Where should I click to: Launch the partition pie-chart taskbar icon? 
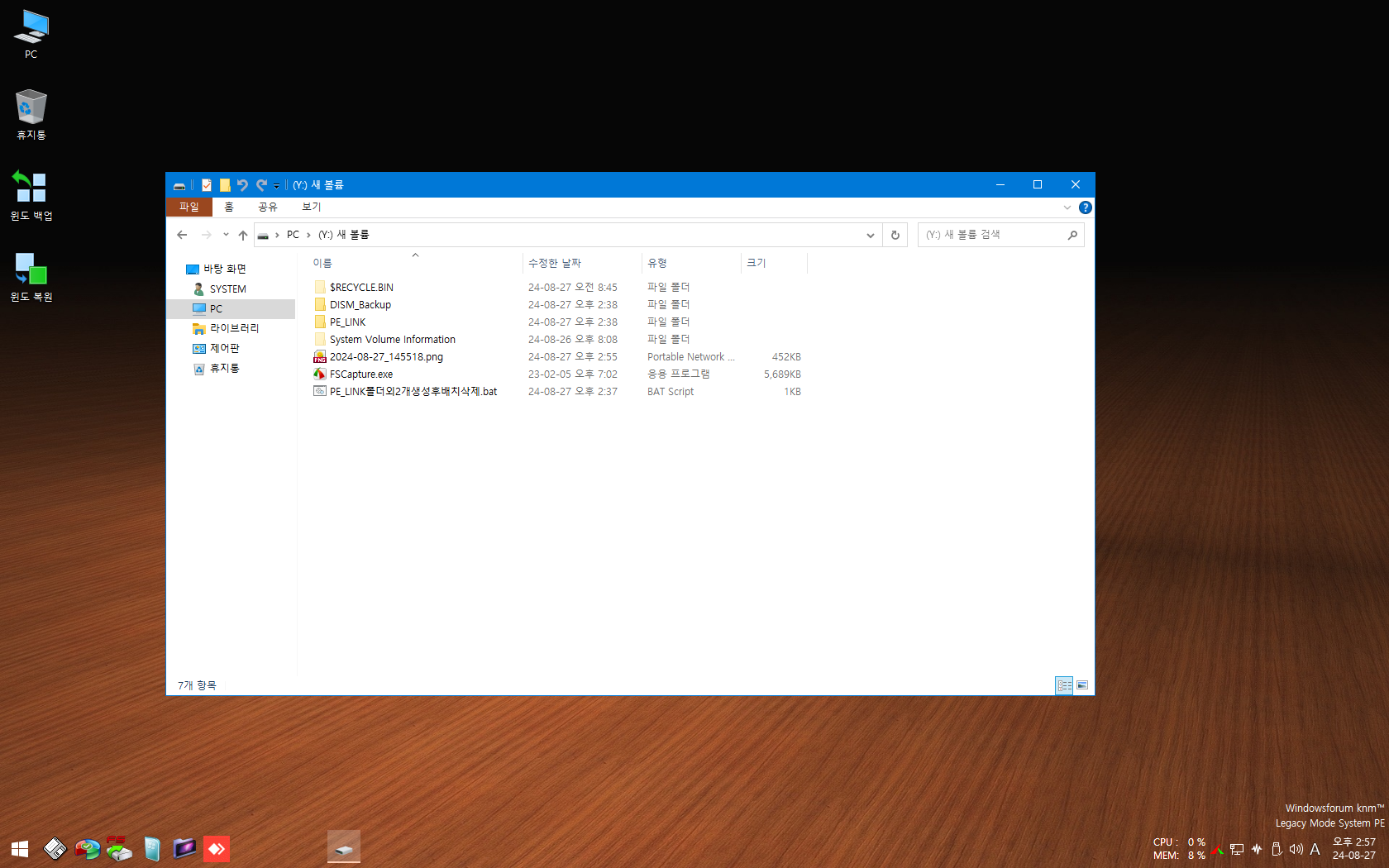pos(87,848)
